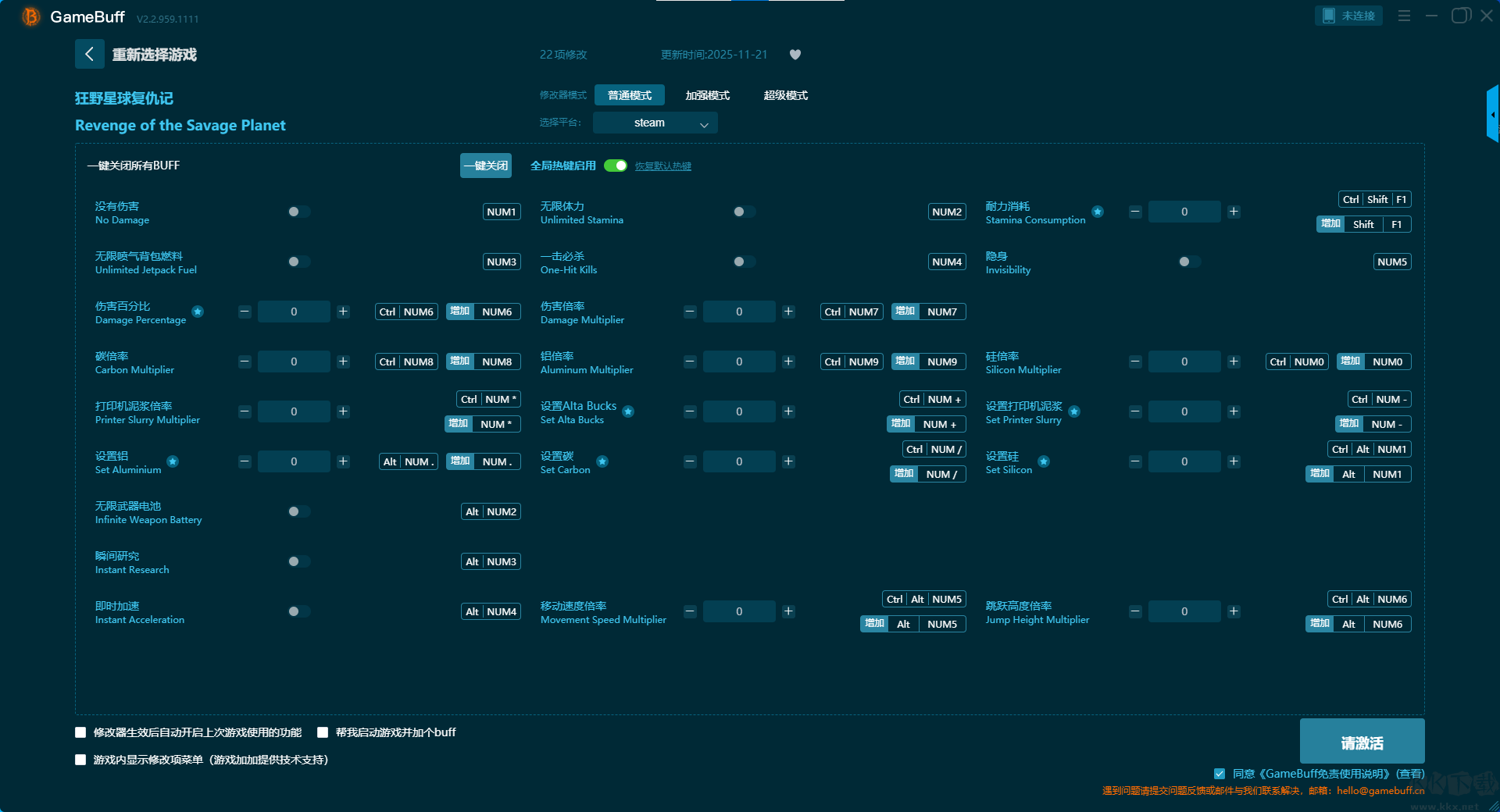Increase Movement Speed Multiplier with plus
The height and width of the screenshot is (812, 1500).
(x=788, y=611)
